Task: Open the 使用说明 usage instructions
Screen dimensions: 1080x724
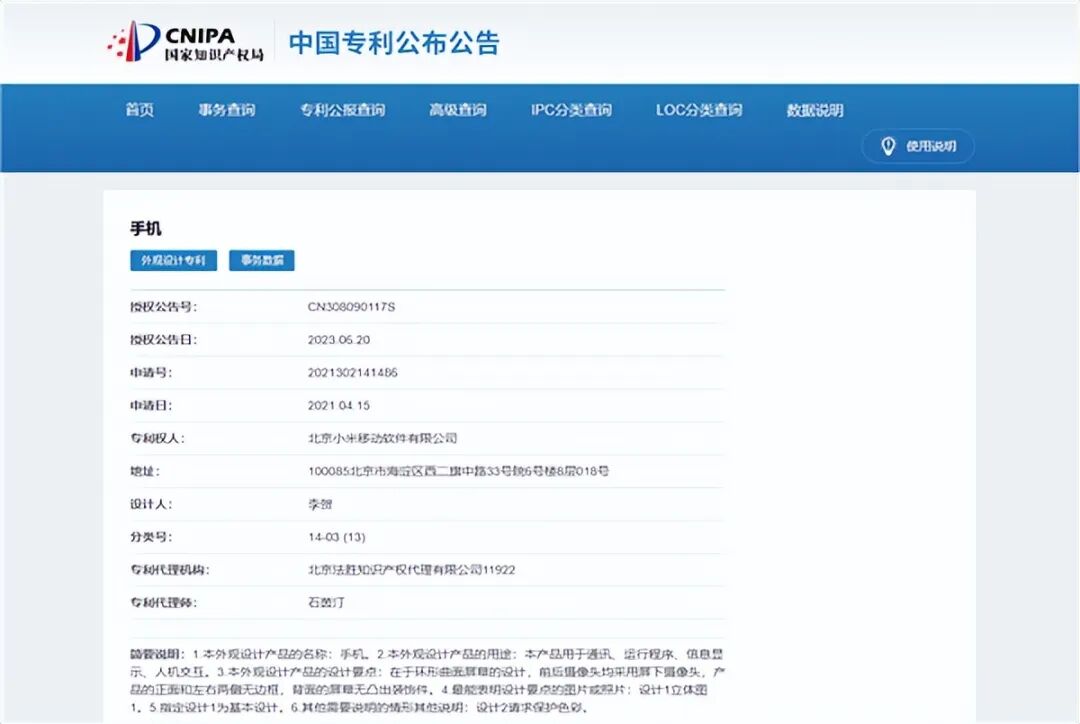Action: pos(920,146)
